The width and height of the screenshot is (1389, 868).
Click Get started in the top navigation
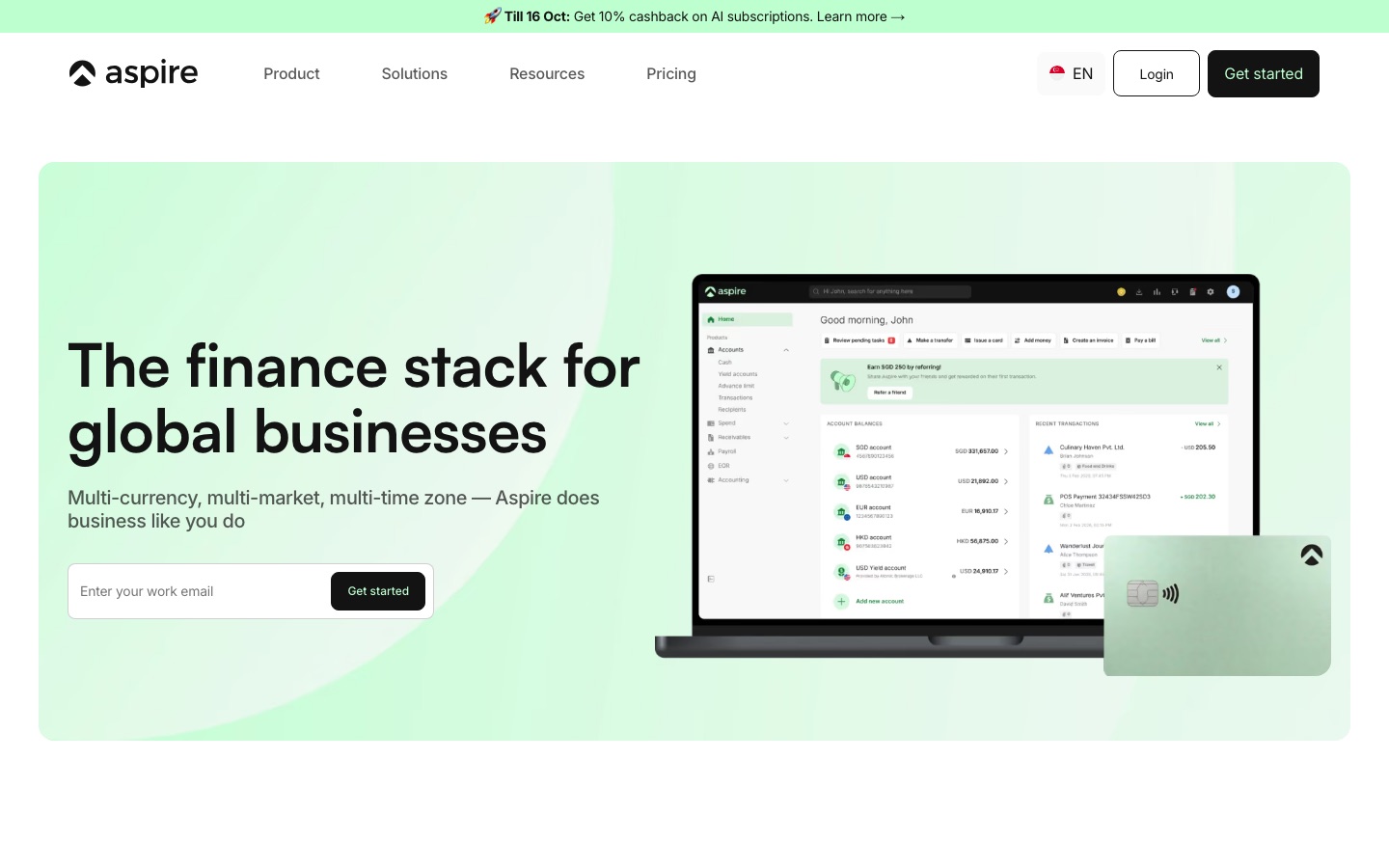tap(1264, 73)
